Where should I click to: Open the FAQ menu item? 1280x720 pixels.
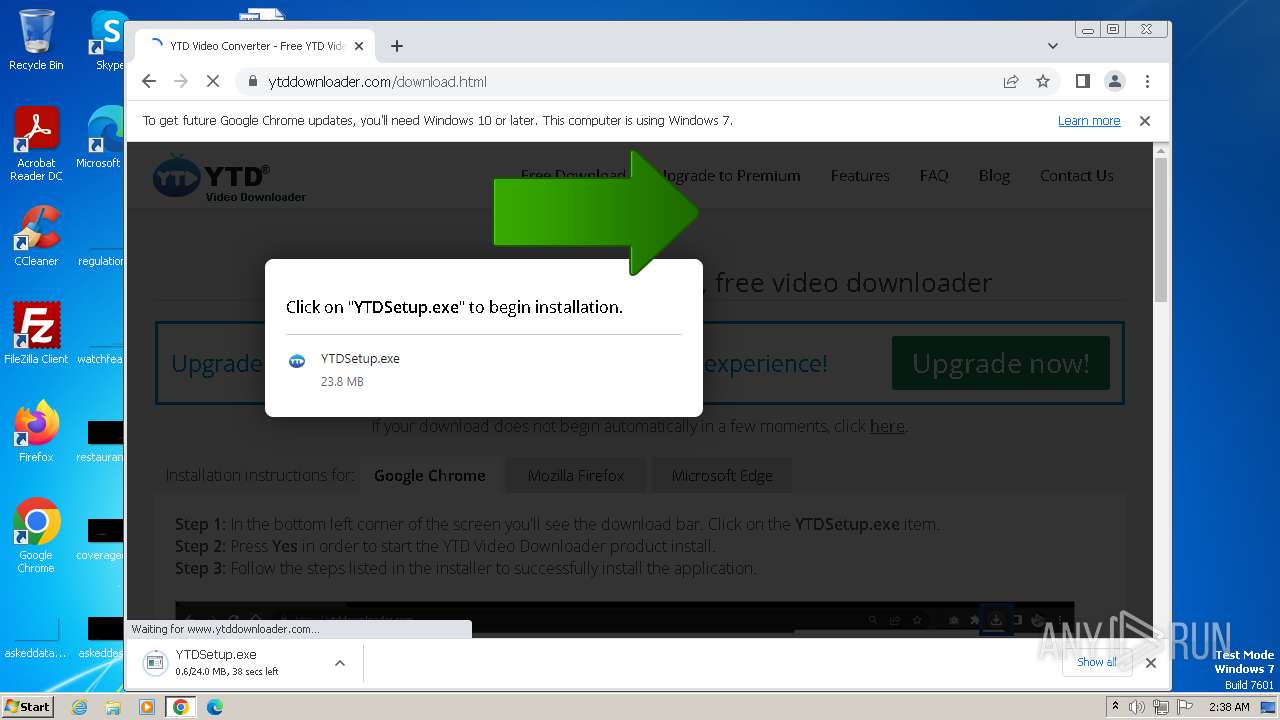coord(934,175)
